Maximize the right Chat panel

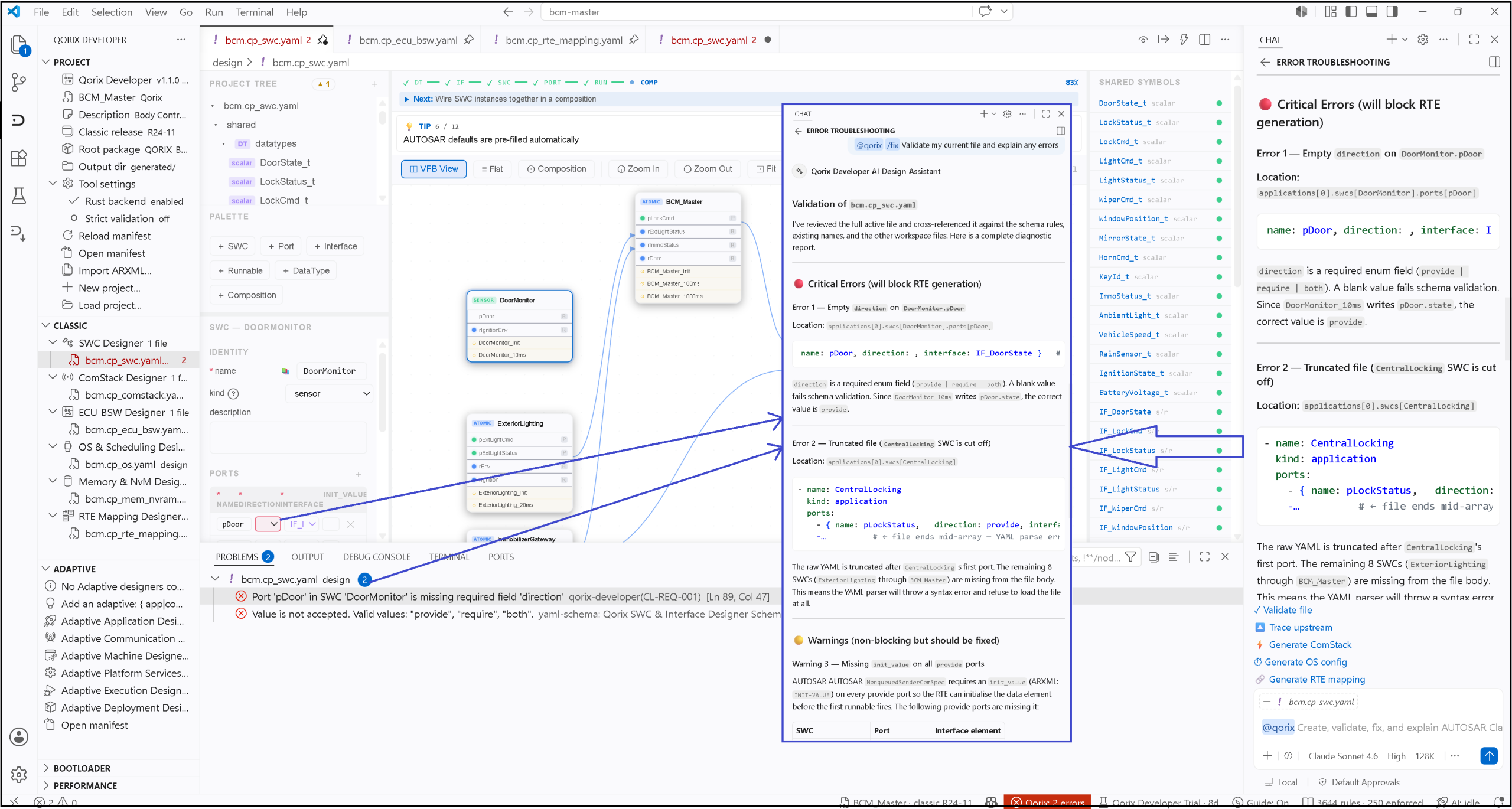tap(1474, 40)
